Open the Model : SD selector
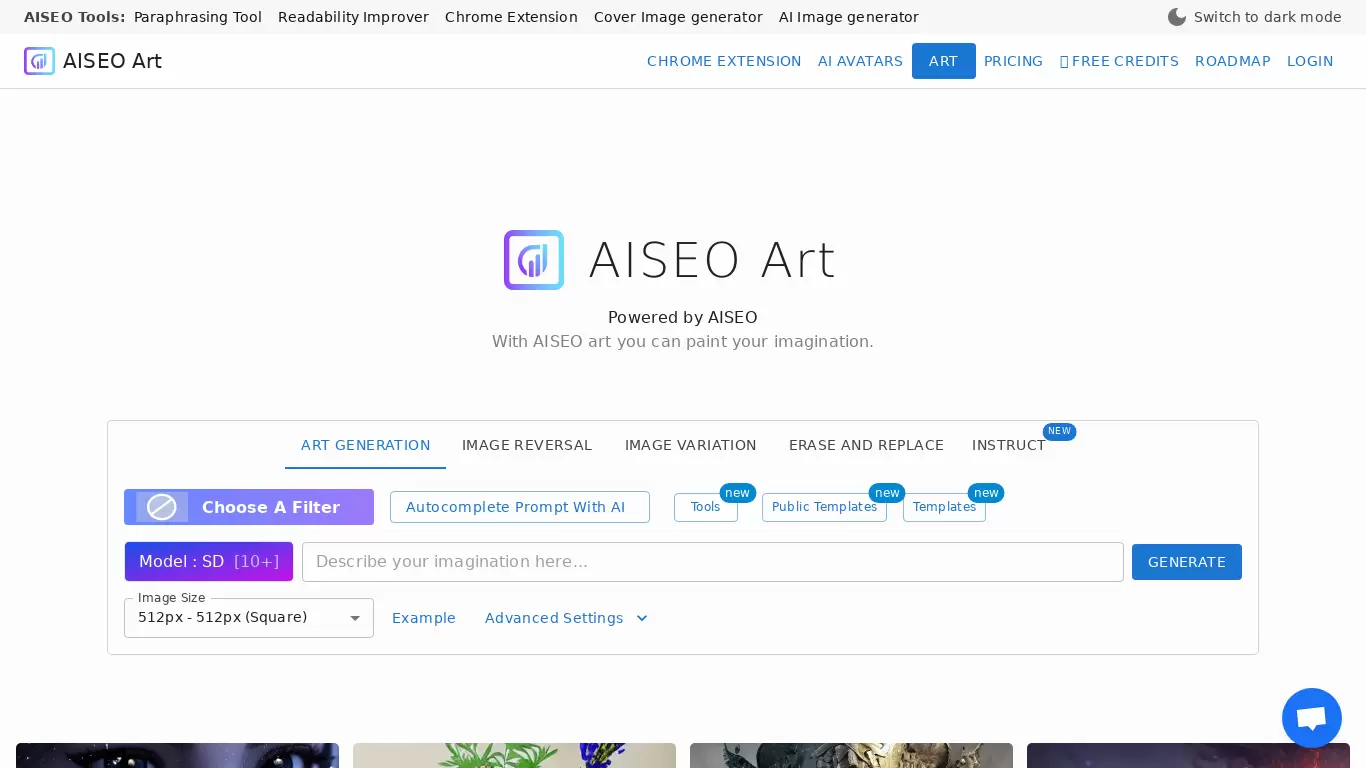This screenshot has width=1366, height=768. click(209, 562)
